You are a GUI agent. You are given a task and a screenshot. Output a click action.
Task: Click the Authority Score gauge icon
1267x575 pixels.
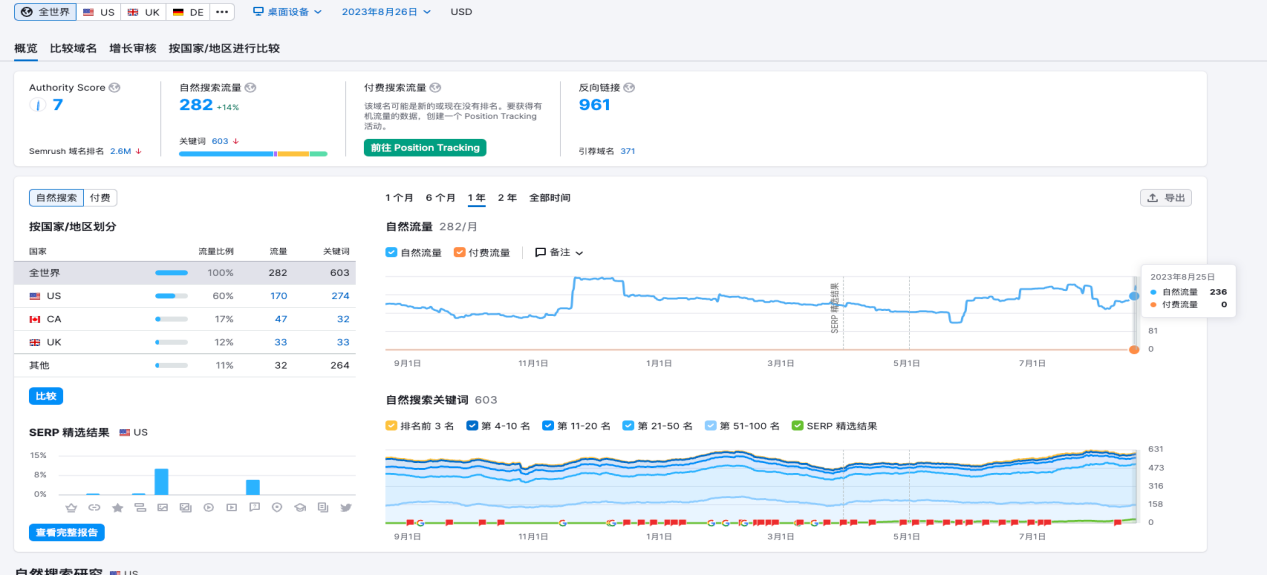(37, 106)
